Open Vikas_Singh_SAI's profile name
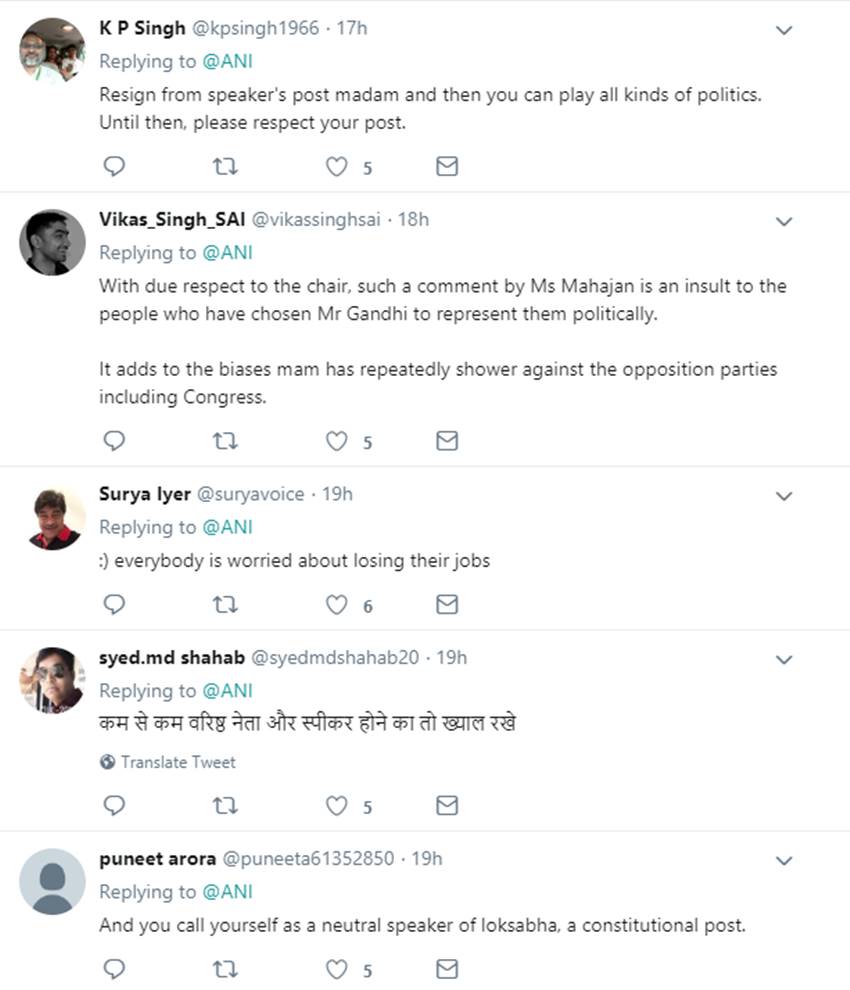Image resolution: width=850 pixels, height=990 pixels. [165, 220]
